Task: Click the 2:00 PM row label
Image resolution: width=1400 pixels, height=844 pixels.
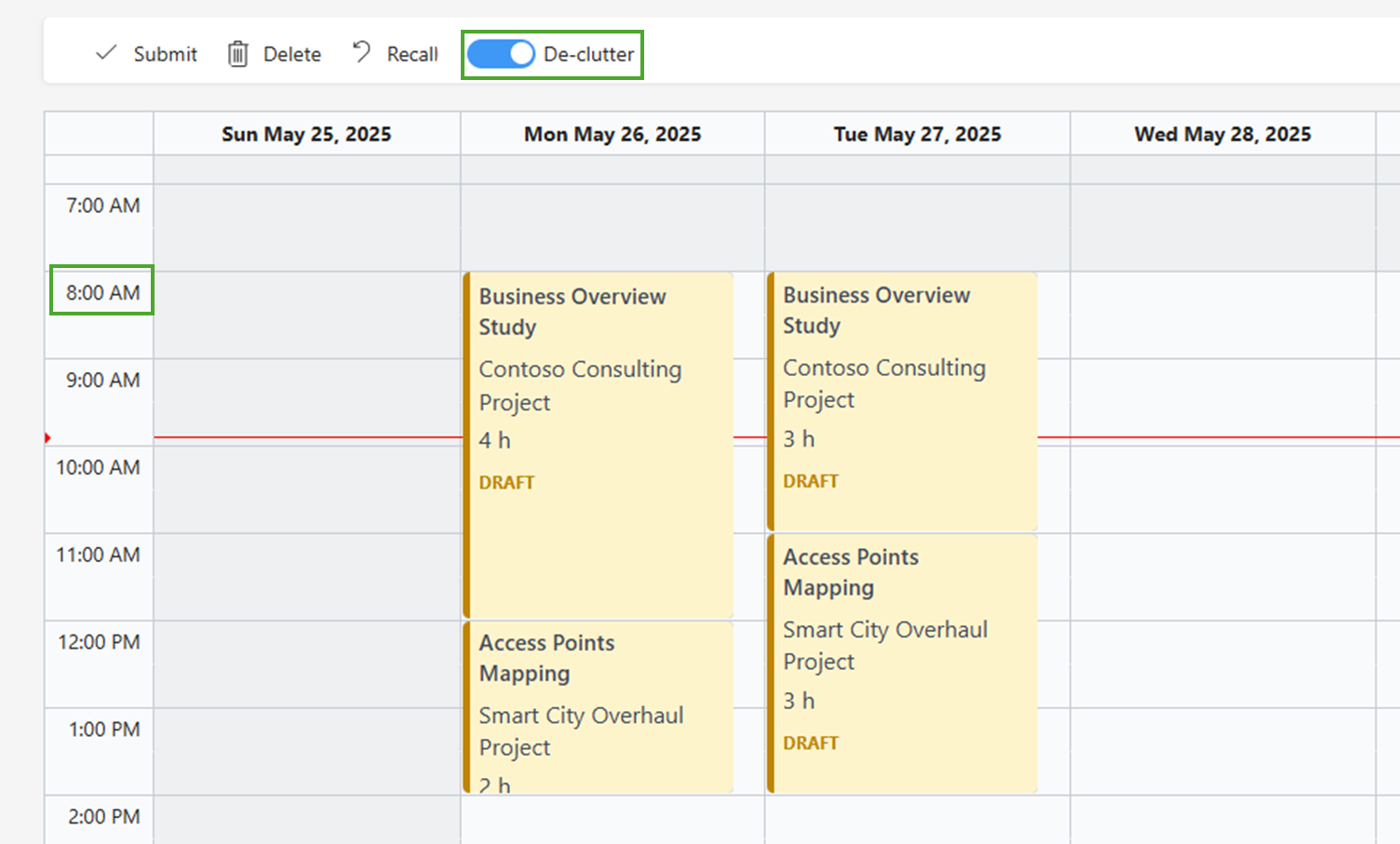Action: 100,816
